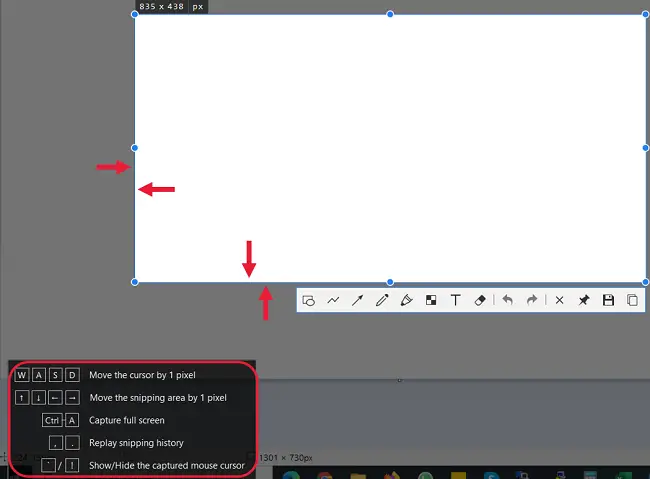Click the top-center selection handle
The image size is (650, 479).
[390, 15]
